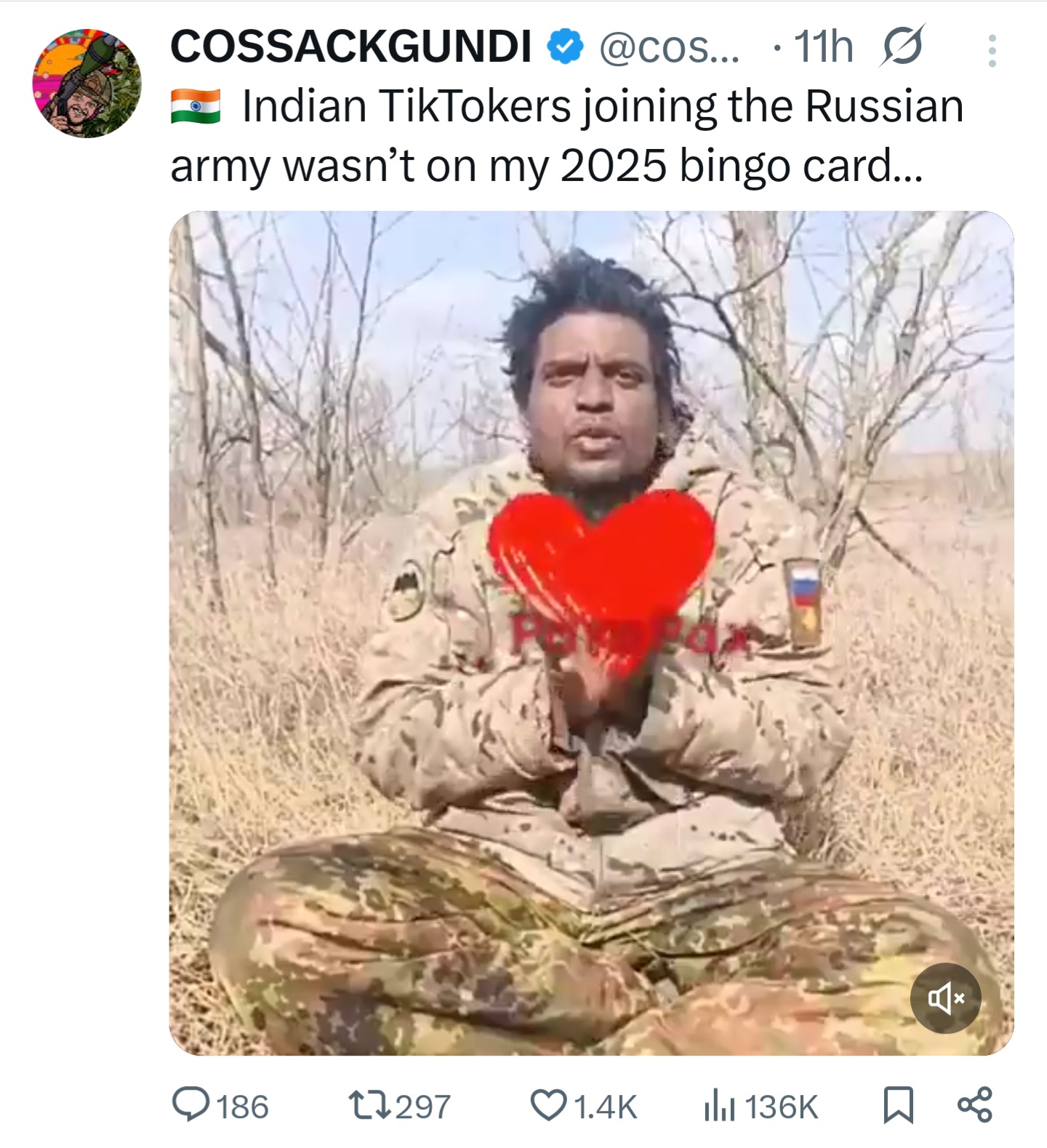Screen dimensions: 1047x1148
Task: Click the blue verified badge
Action: pyautogui.click(x=564, y=47)
